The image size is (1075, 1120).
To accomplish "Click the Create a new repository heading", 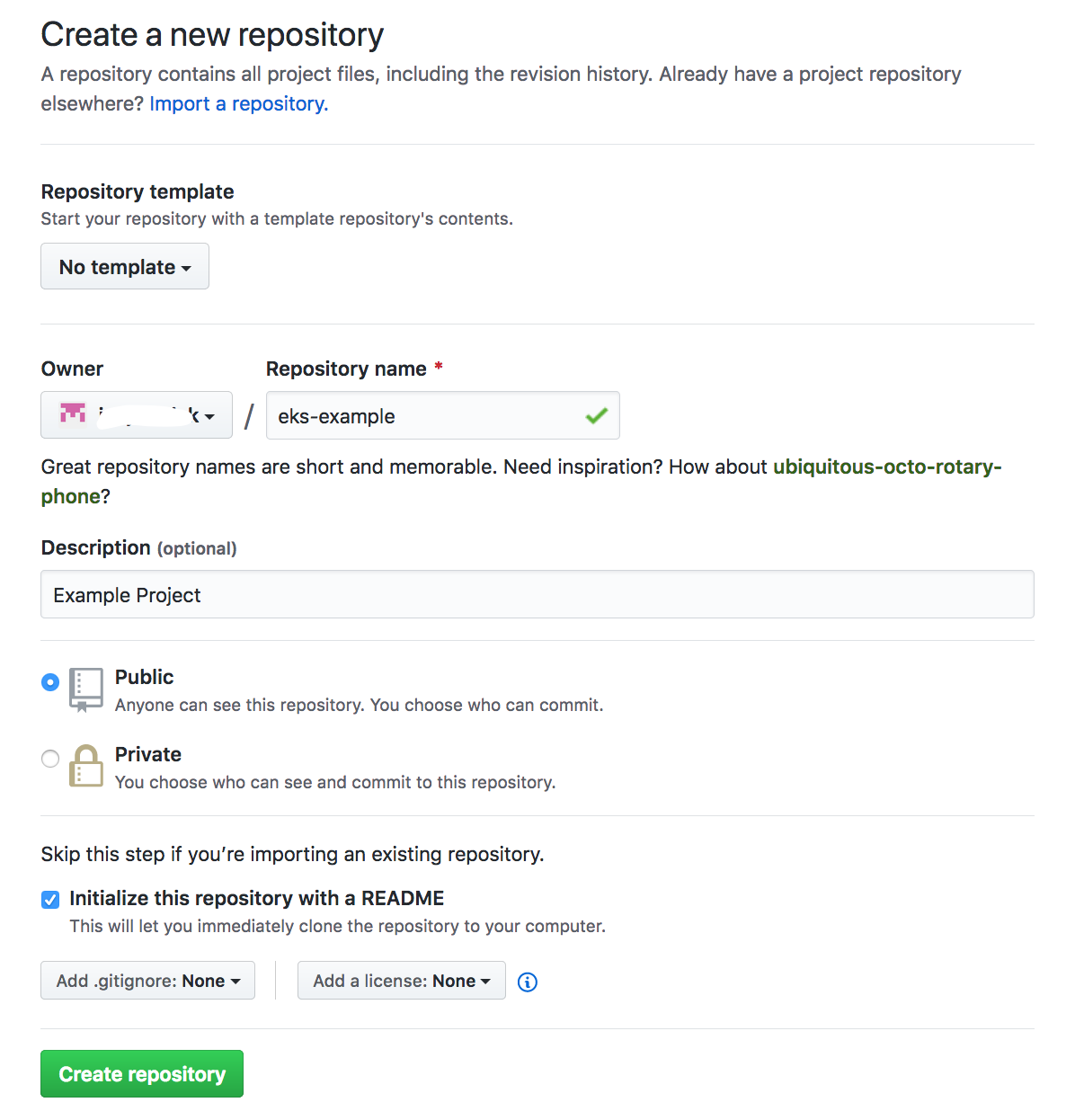I will 211,34.
